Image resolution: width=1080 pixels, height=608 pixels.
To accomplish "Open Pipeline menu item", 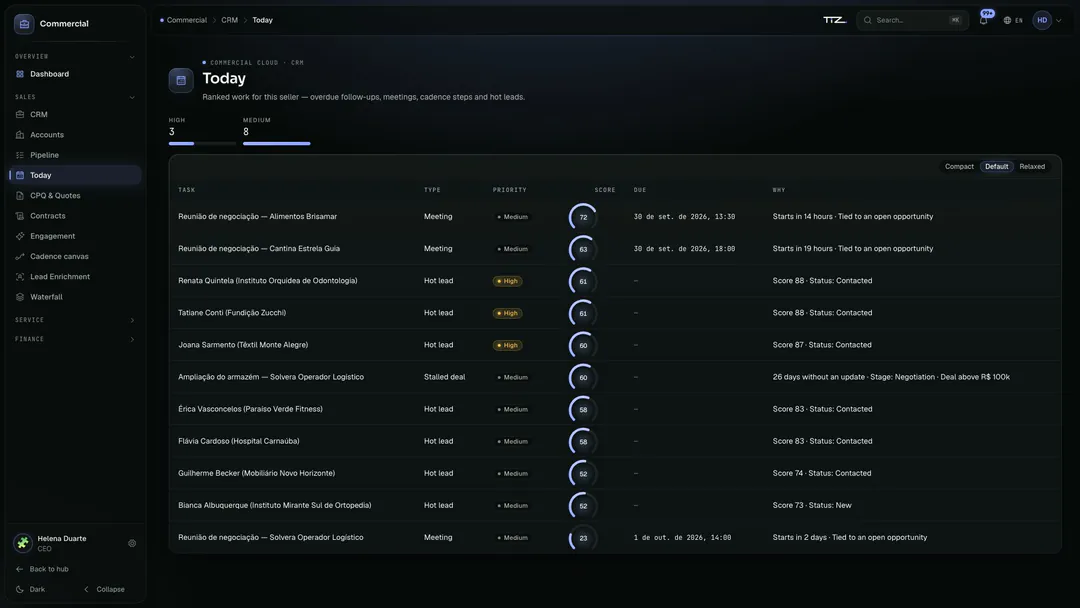I will click(x=74, y=155).
